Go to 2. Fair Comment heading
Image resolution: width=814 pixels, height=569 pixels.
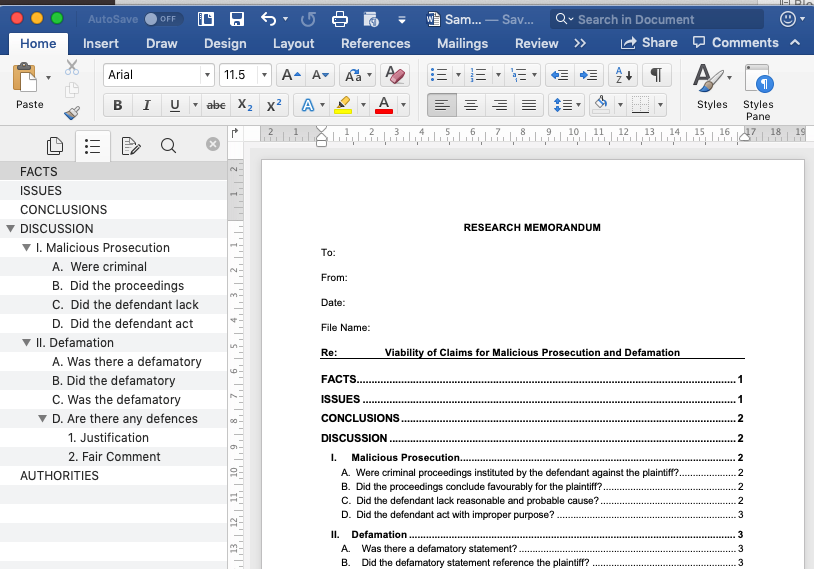[113, 457]
